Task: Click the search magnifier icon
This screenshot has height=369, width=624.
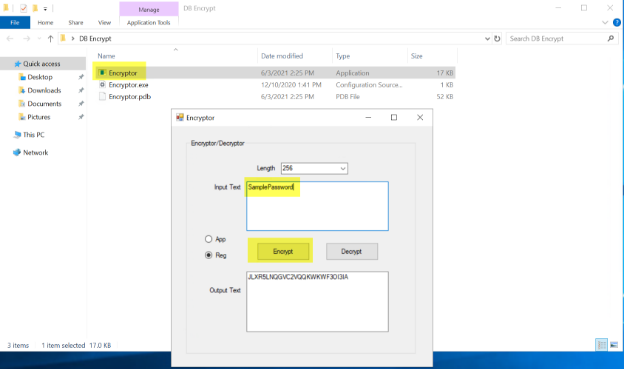Action: pyautogui.click(x=610, y=39)
